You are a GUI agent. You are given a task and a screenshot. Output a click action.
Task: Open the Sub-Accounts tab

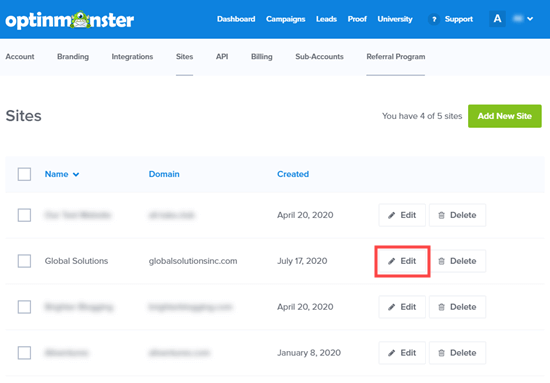point(319,56)
